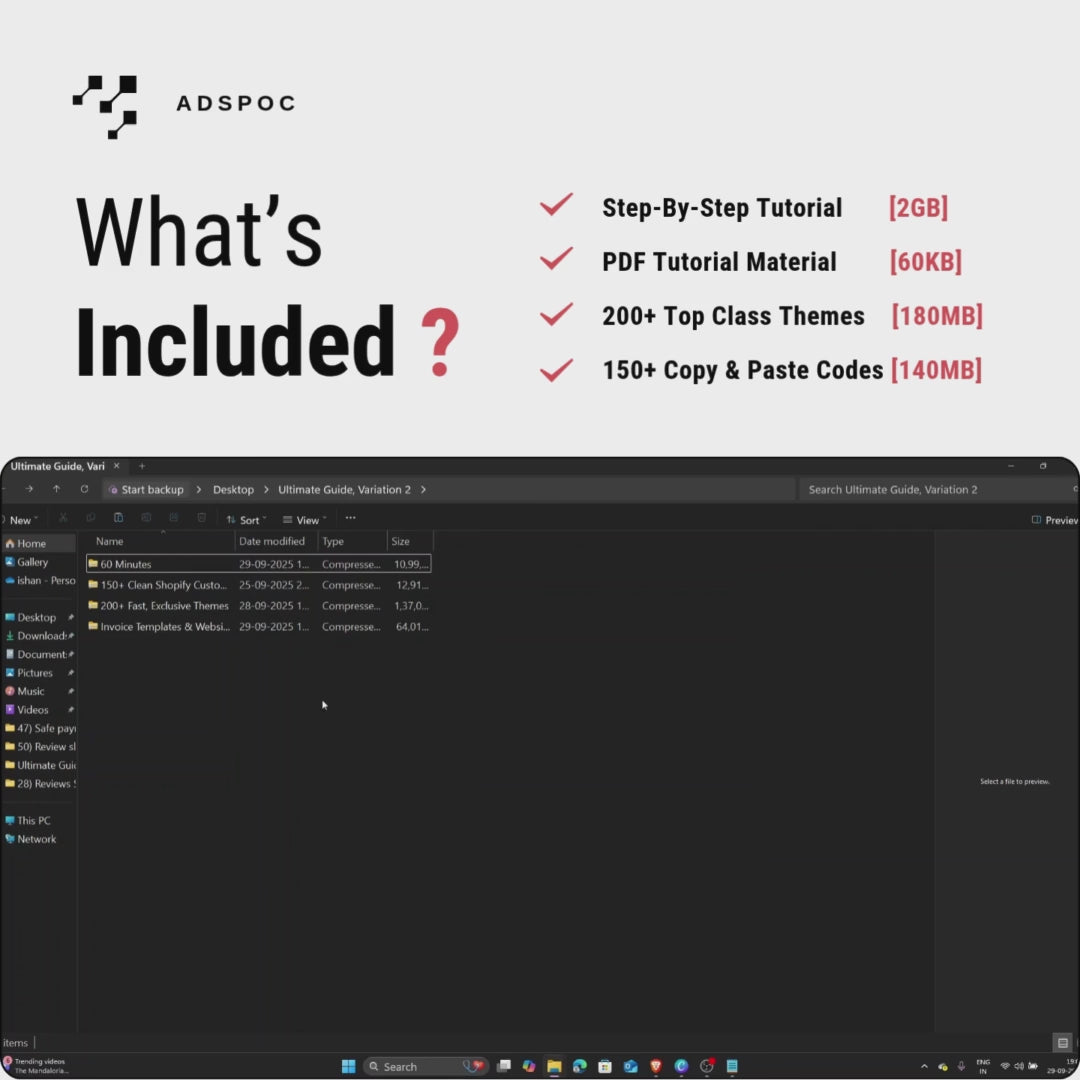Image resolution: width=1080 pixels, height=1080 pixels.
Task: Click the Forward navigation arrow
Action: tap(29, 489)
